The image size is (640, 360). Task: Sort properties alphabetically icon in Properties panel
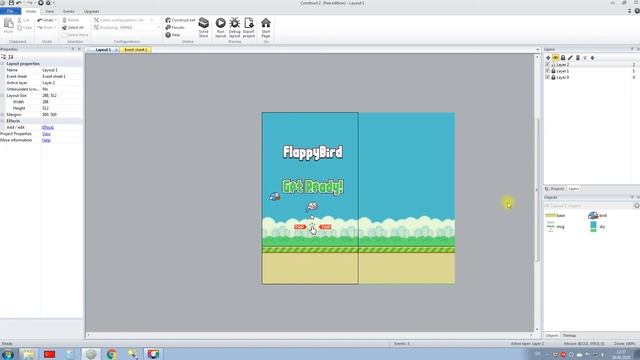11,57
